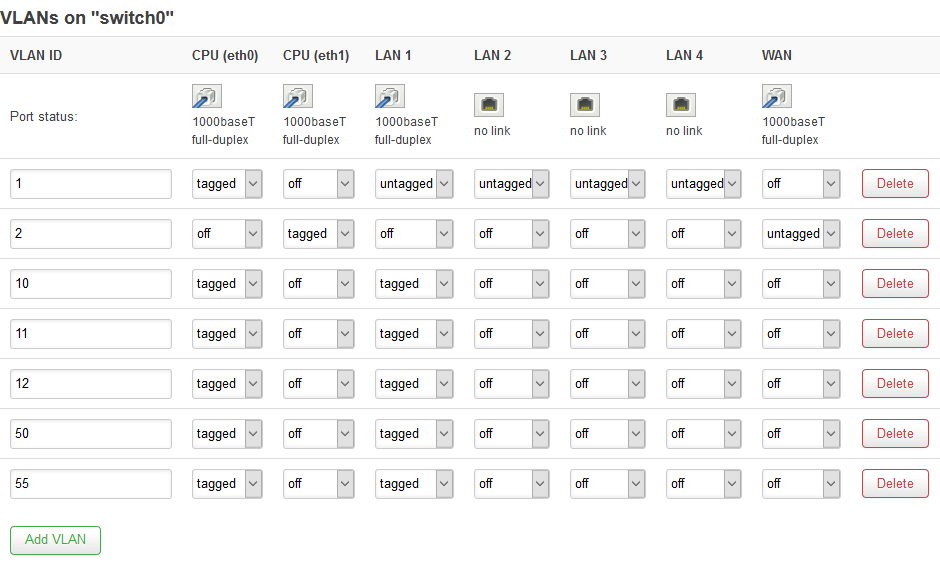
Task: Open CPU (eth1) dropdown for VLAN 11
Action: coord(318,334)
